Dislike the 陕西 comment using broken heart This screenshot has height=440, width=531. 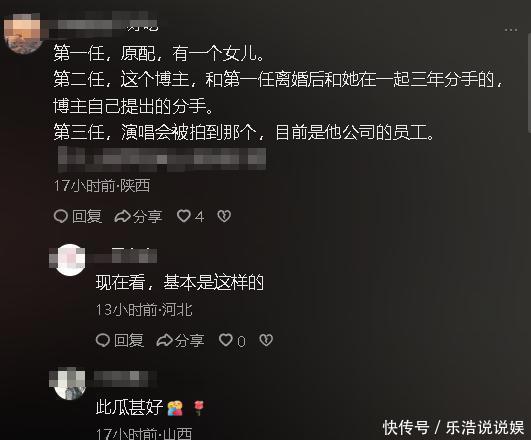tap(224, 216)
